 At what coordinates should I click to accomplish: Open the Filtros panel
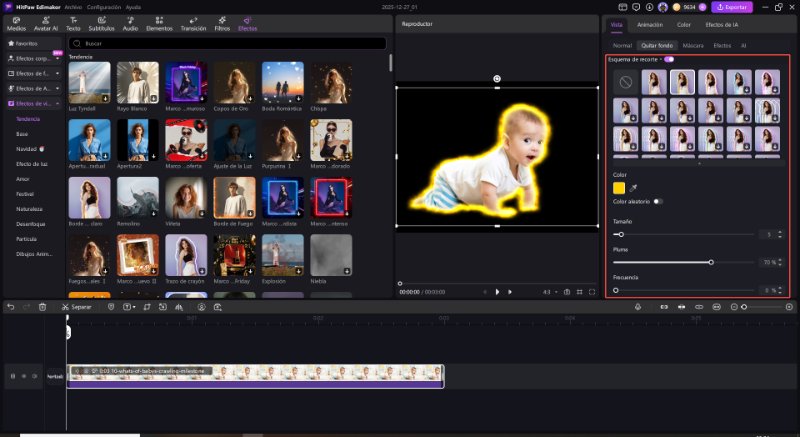(222, 24)
